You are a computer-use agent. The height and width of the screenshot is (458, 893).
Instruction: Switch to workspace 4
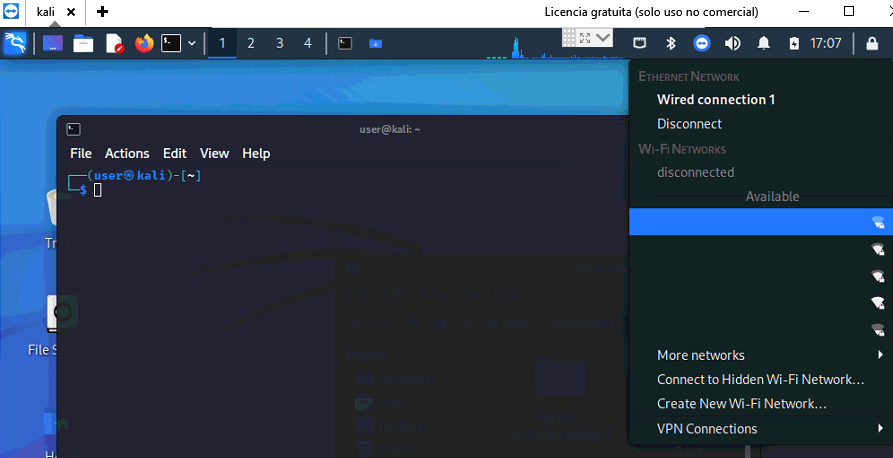pyautogui.click(x=308, y=43)
